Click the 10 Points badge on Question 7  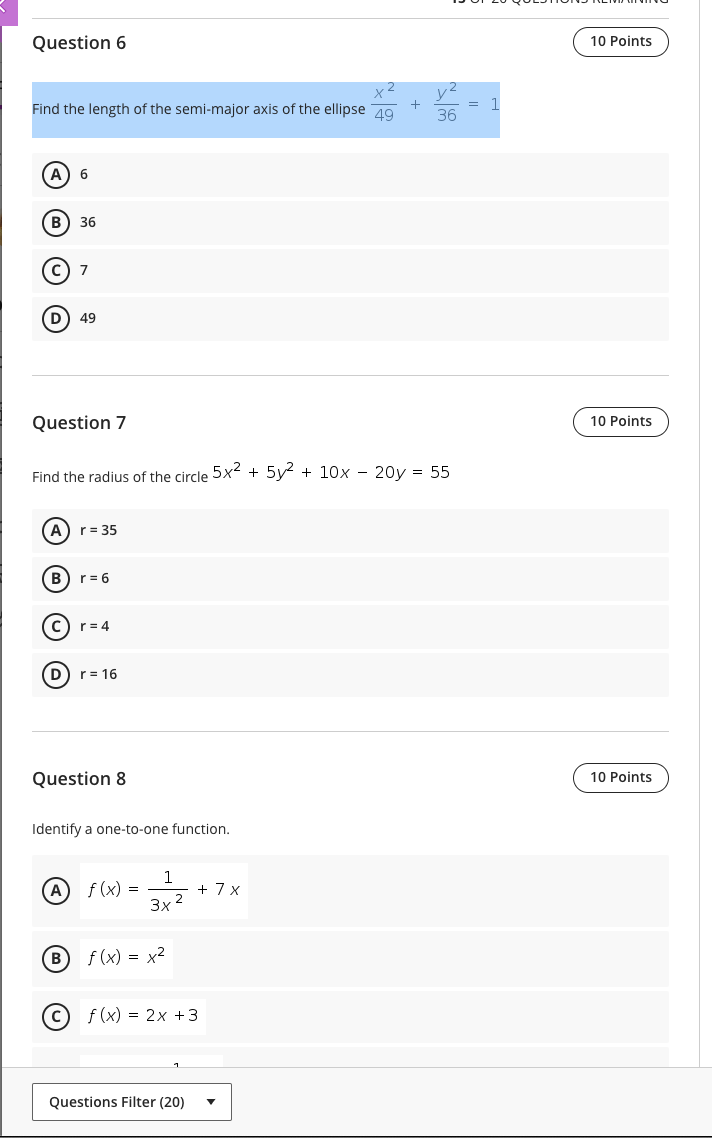point(620,421)
